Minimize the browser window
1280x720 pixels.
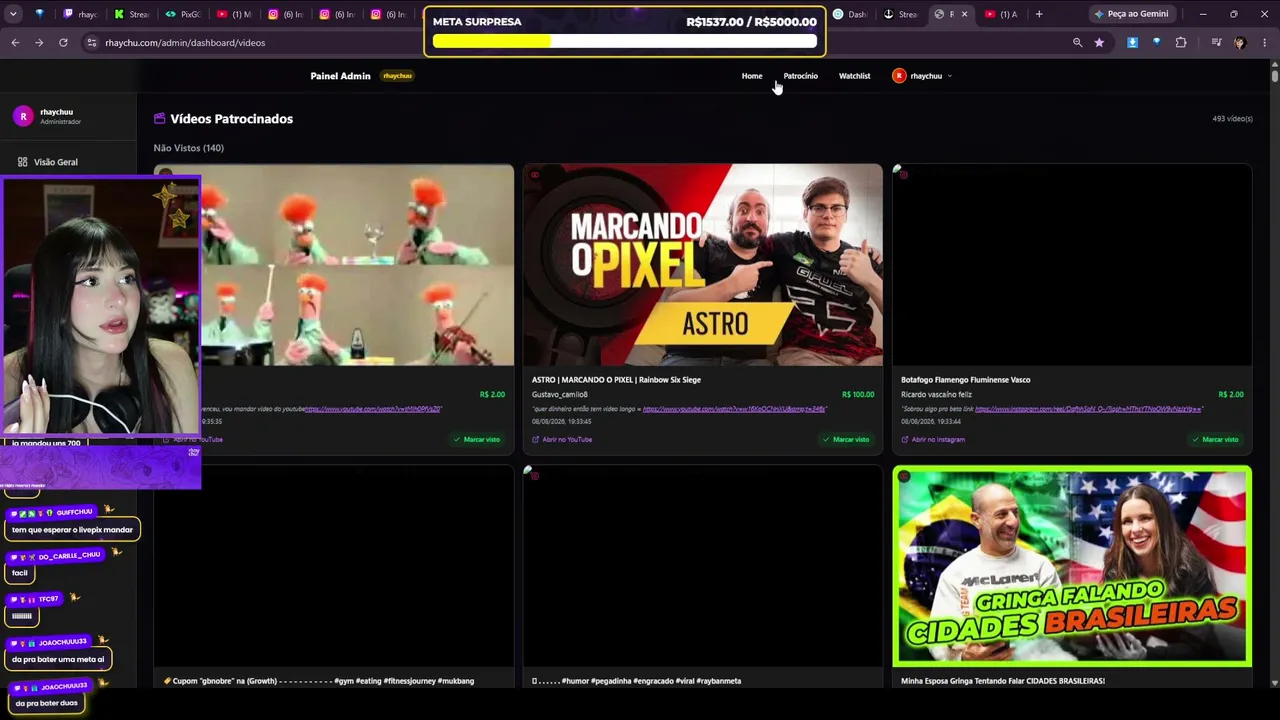click(x=1203, y=14)
